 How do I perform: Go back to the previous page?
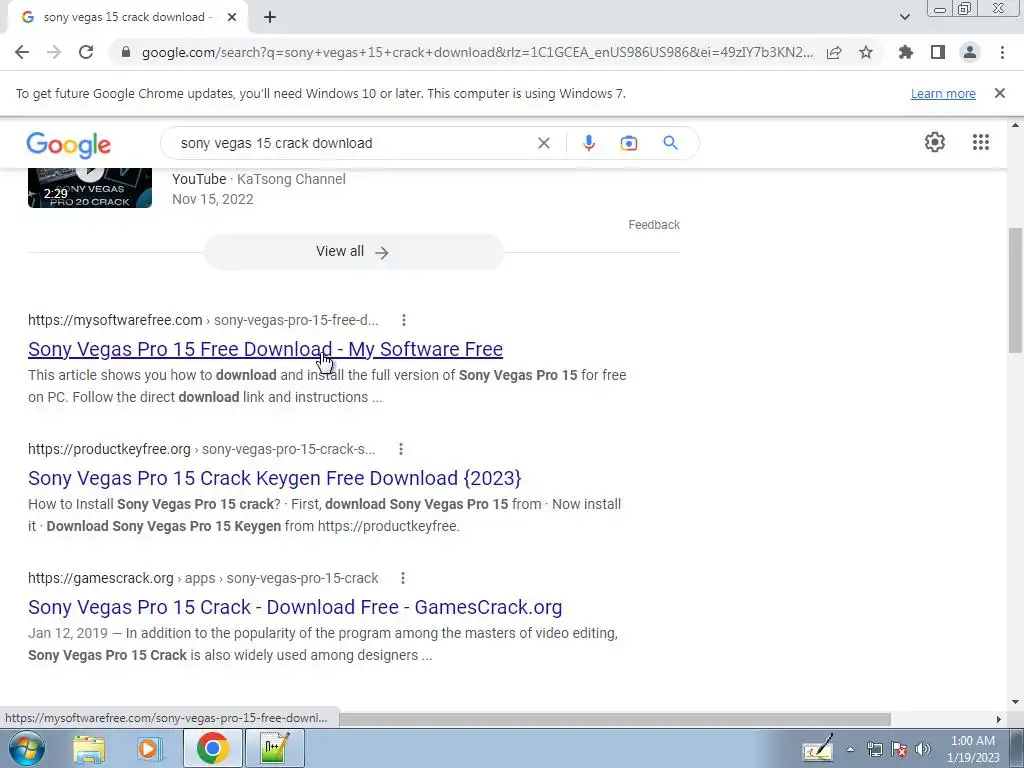point(22,52)
